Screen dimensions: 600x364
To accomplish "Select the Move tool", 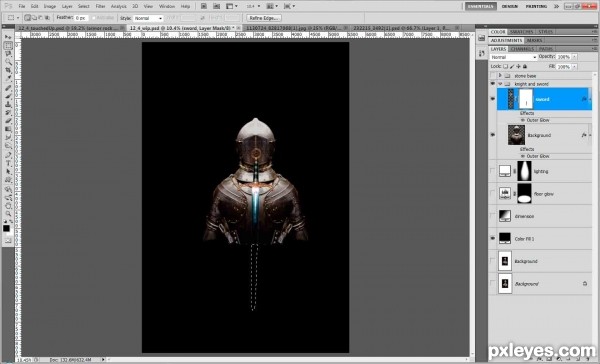I will pyautogui.click(x=8, y=37).
